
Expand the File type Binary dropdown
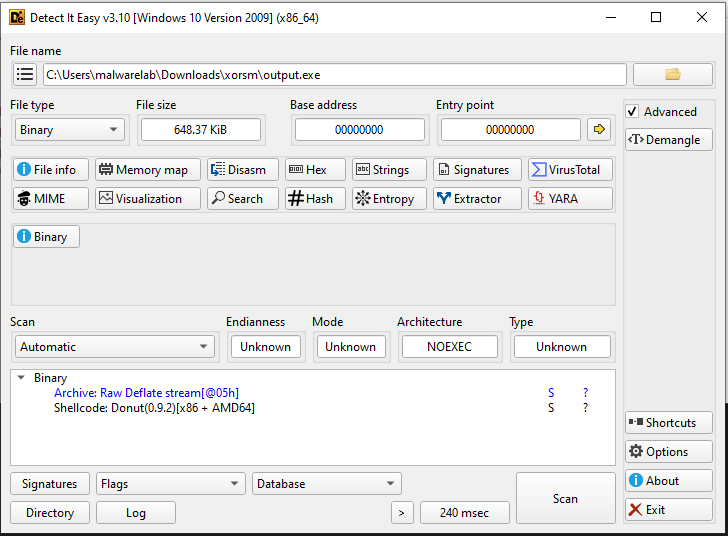(x=69, y=130)
